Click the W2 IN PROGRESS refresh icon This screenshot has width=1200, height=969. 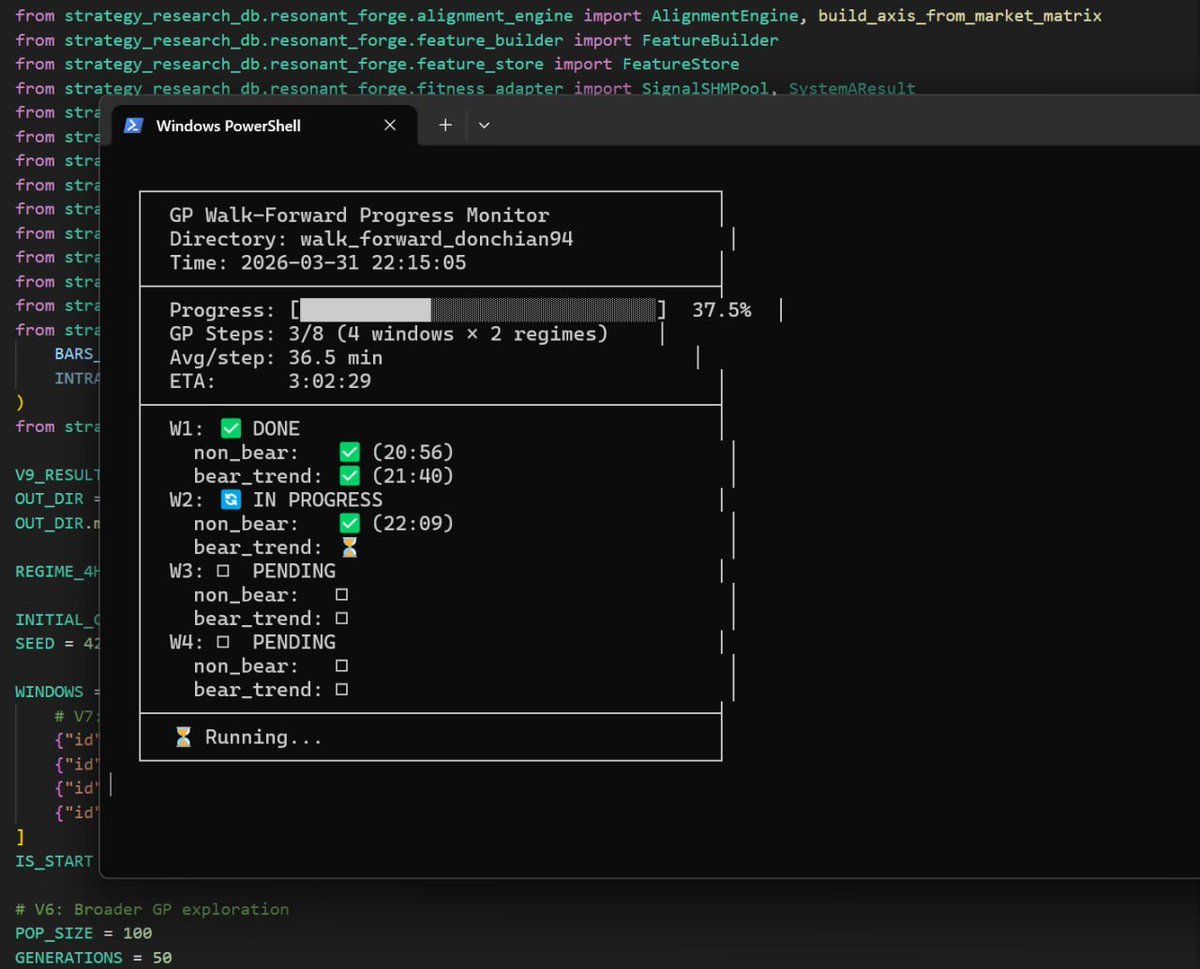tap(231, 500)
